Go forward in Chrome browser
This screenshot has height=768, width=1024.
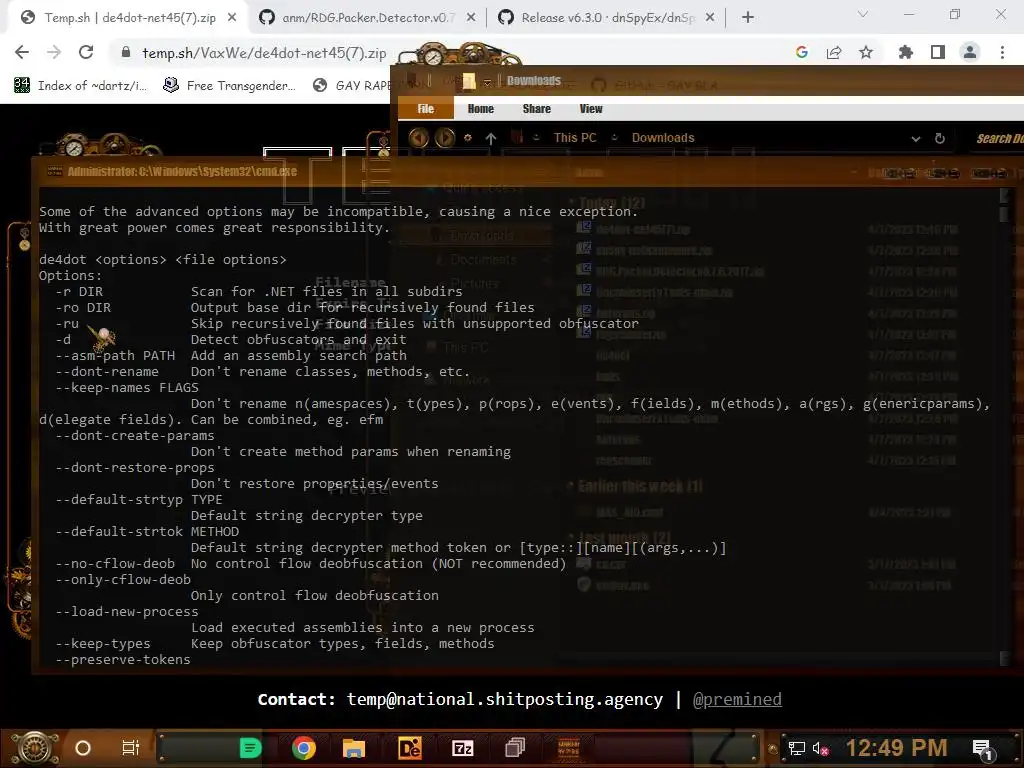coord(54,52)
